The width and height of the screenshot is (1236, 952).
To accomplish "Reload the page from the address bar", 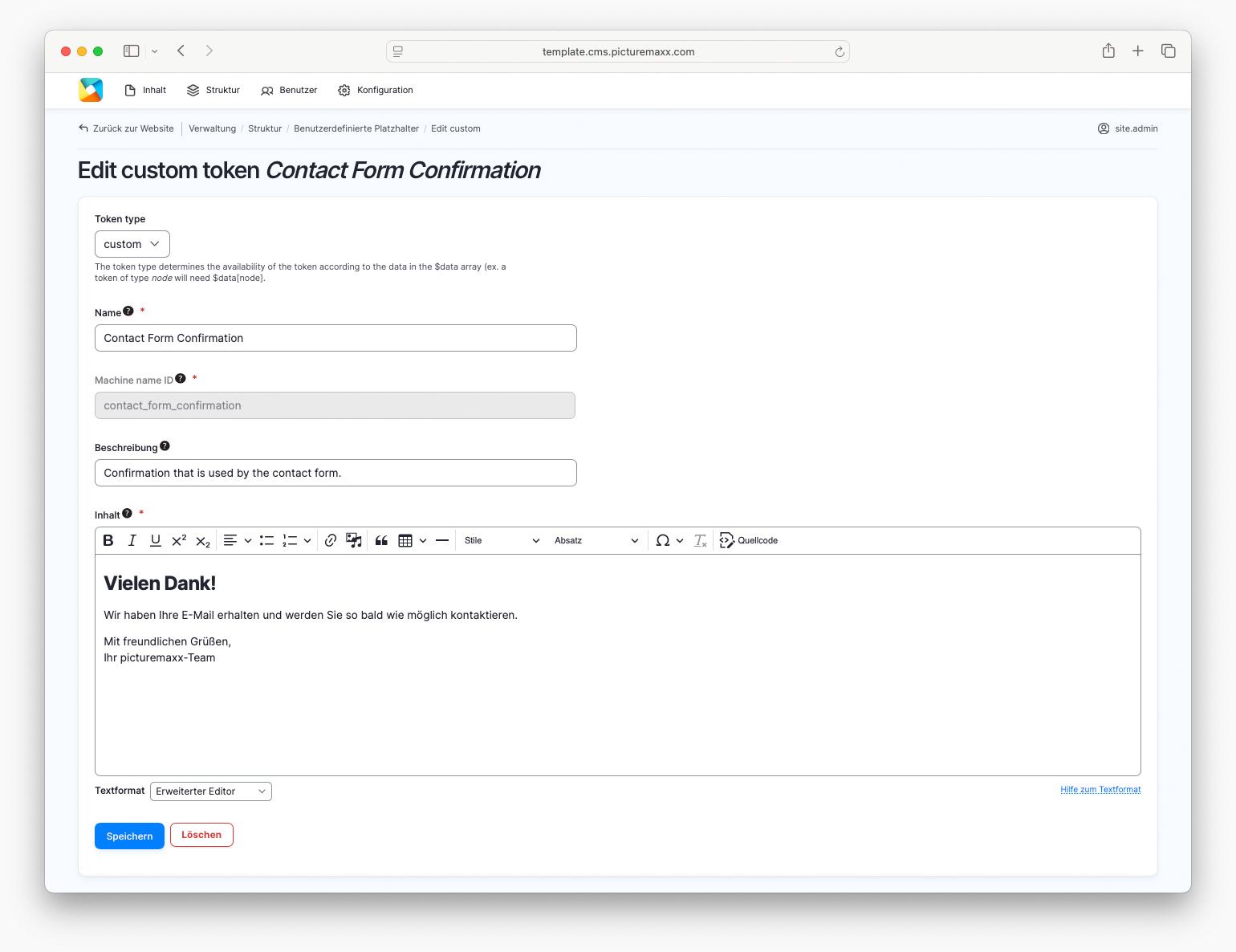I will tap(840, 52).
